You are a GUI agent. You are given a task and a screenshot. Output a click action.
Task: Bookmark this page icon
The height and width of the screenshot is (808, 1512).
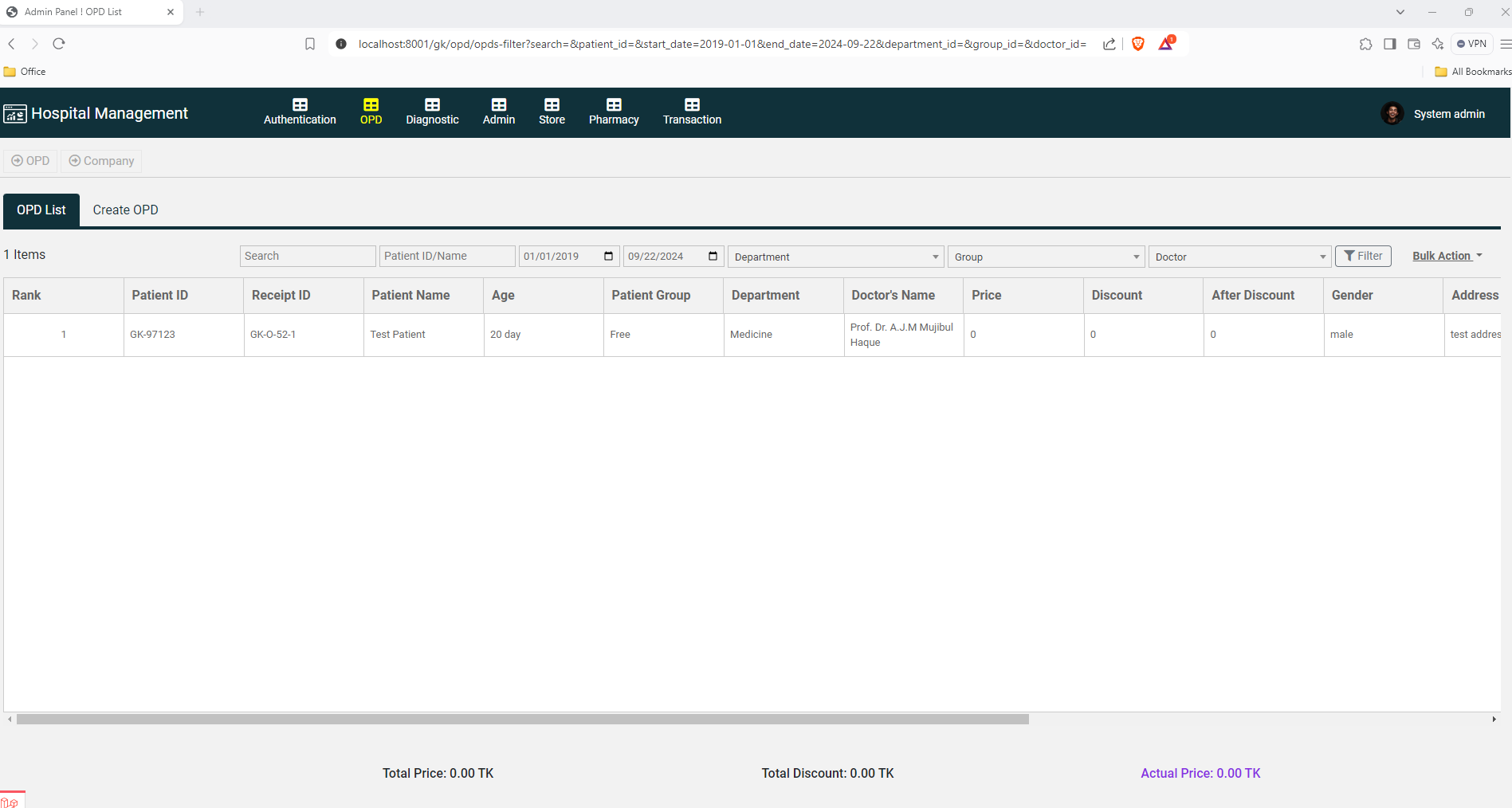[310, 44]
